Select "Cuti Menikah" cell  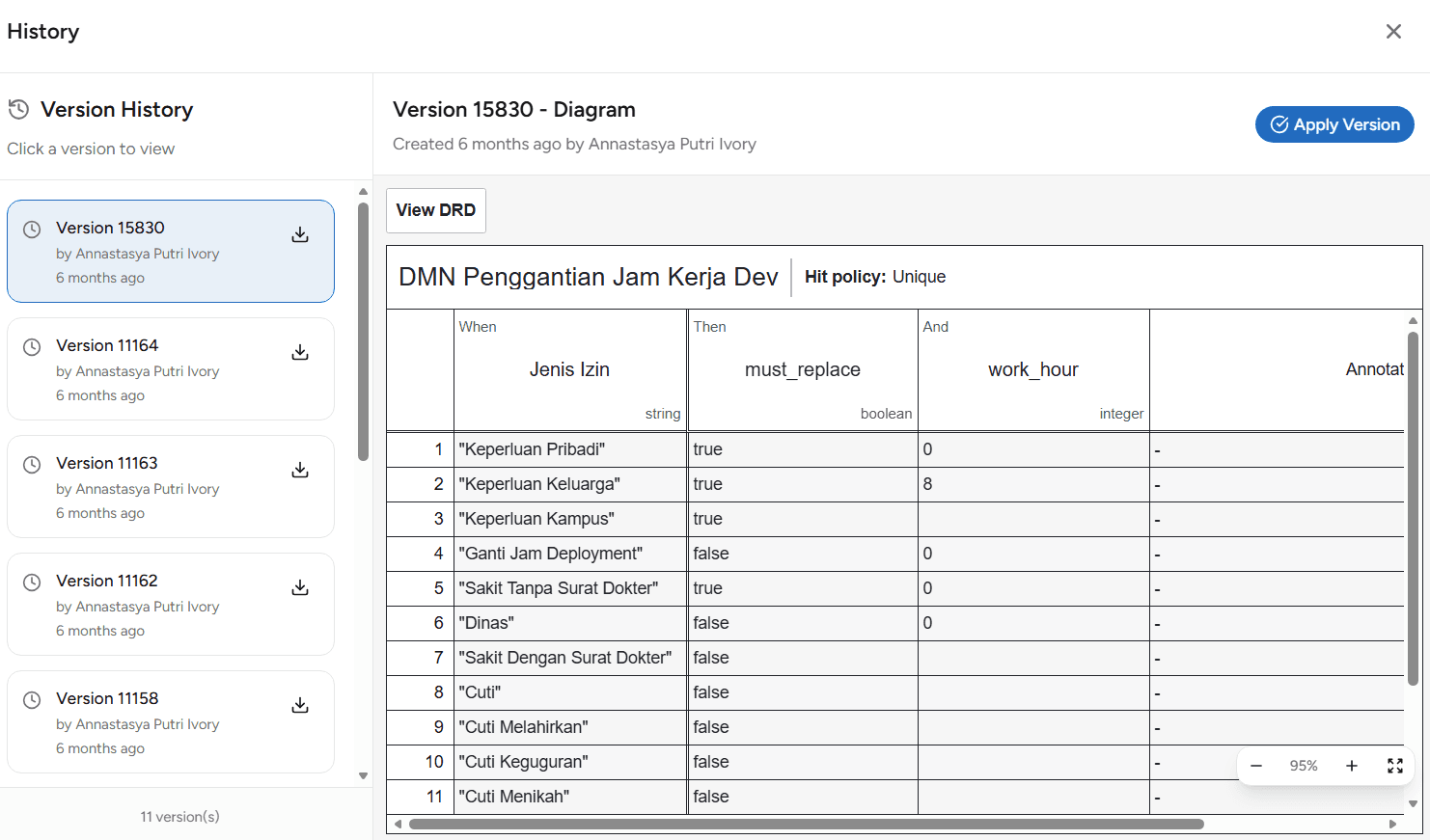[x=569, y=797]
